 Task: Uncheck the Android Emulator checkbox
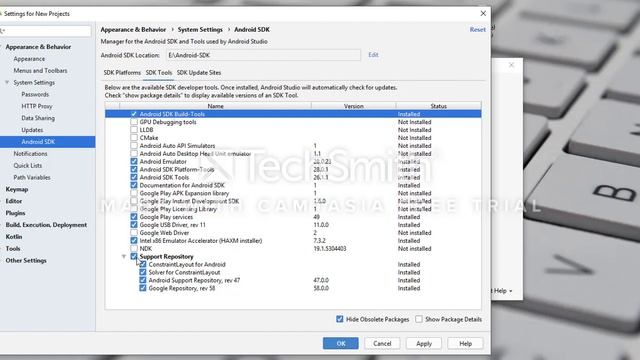click(134, 162)
